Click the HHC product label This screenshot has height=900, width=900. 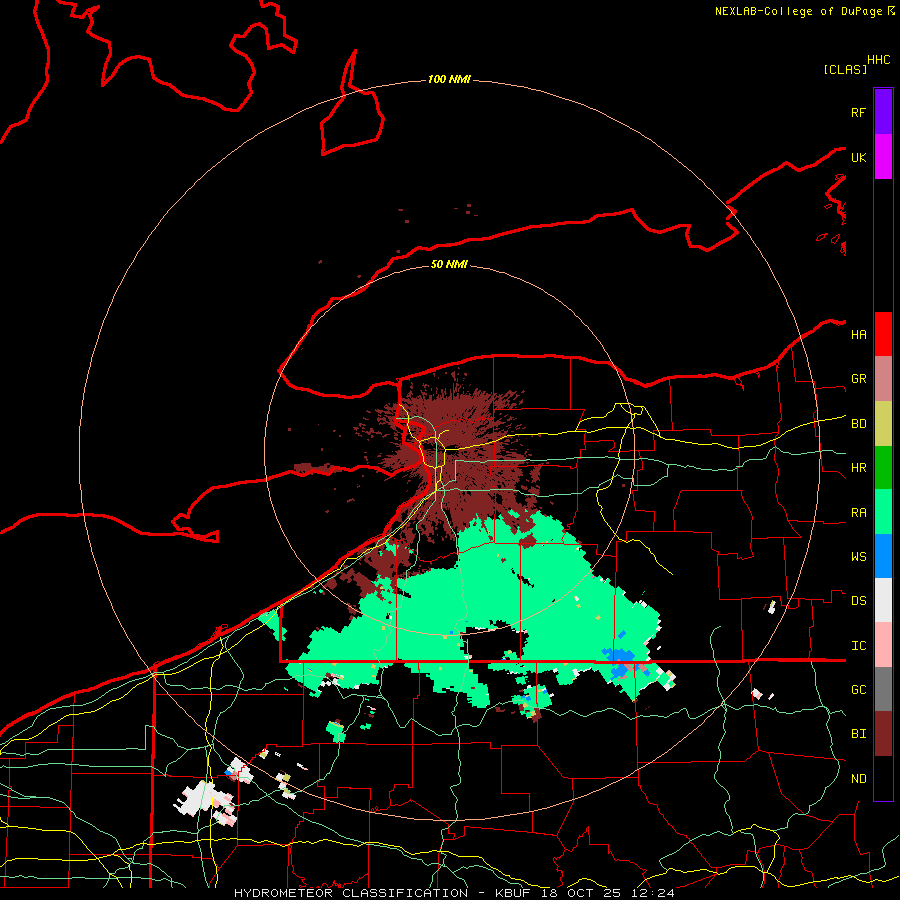coord(878,60)
